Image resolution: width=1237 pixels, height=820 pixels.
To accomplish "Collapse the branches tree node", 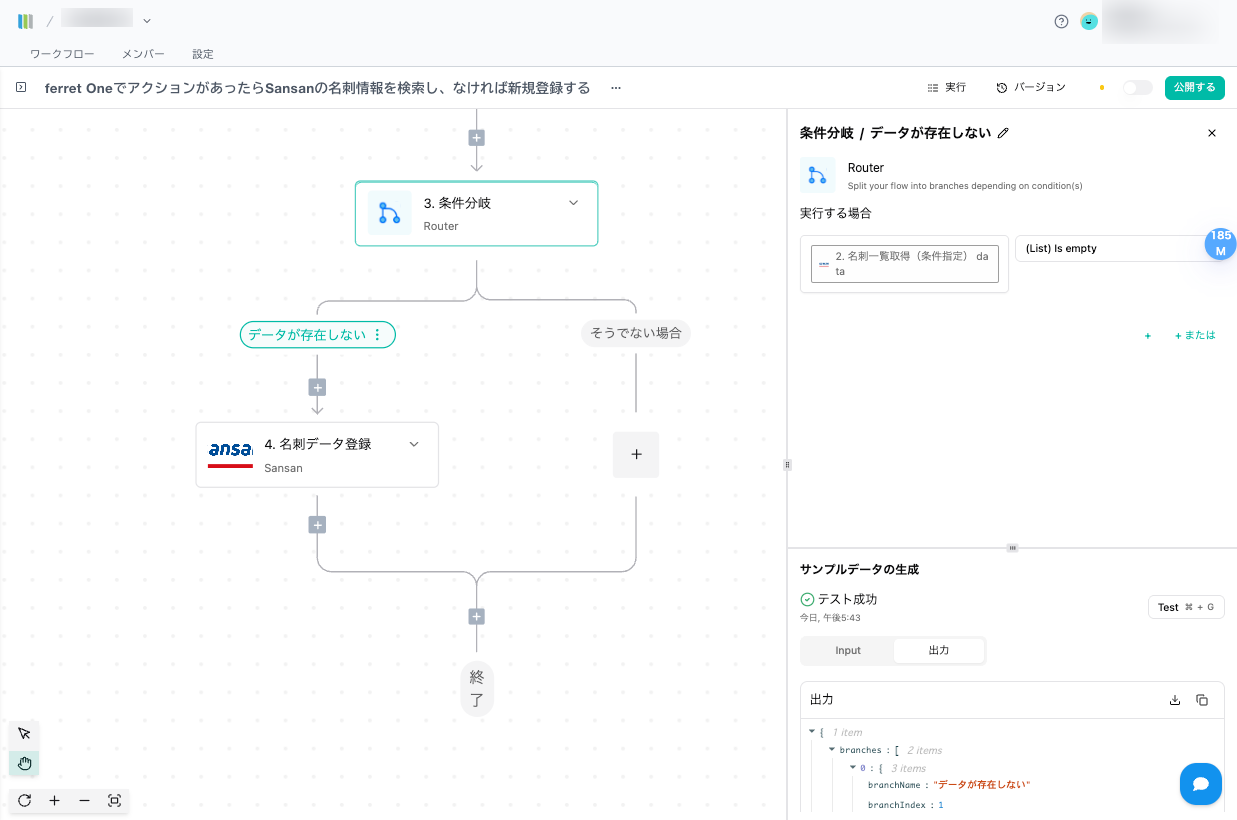I will [x=832, y=750].
